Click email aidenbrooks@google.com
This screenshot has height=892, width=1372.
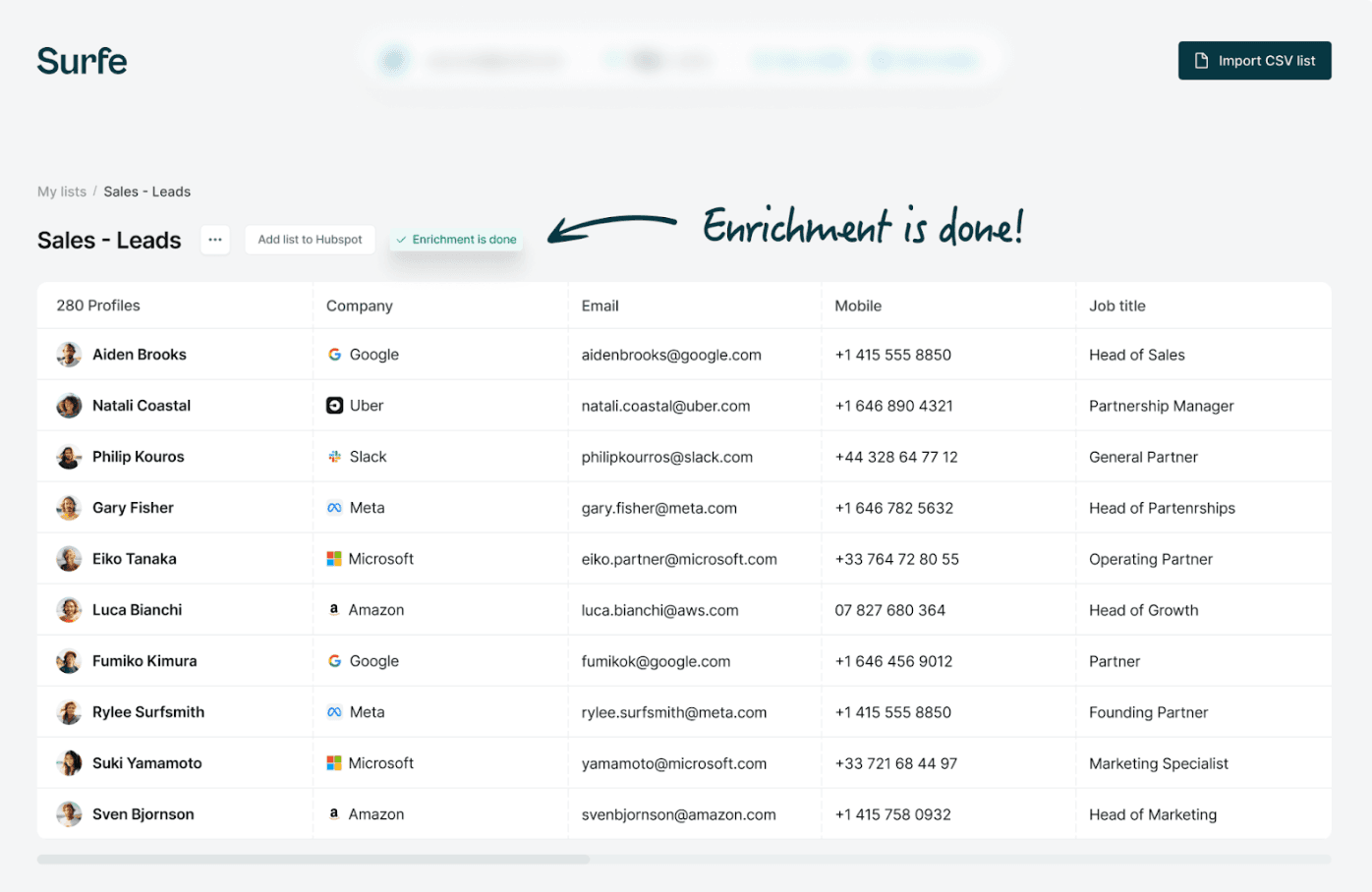[671, 355]
